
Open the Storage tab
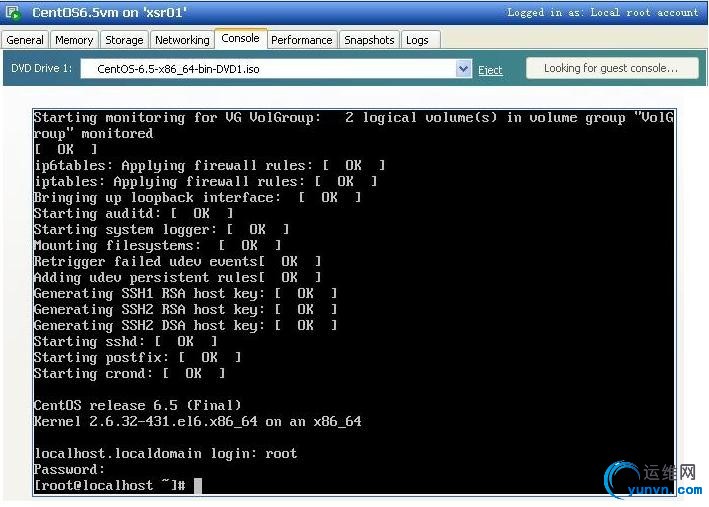pos(124,40)
